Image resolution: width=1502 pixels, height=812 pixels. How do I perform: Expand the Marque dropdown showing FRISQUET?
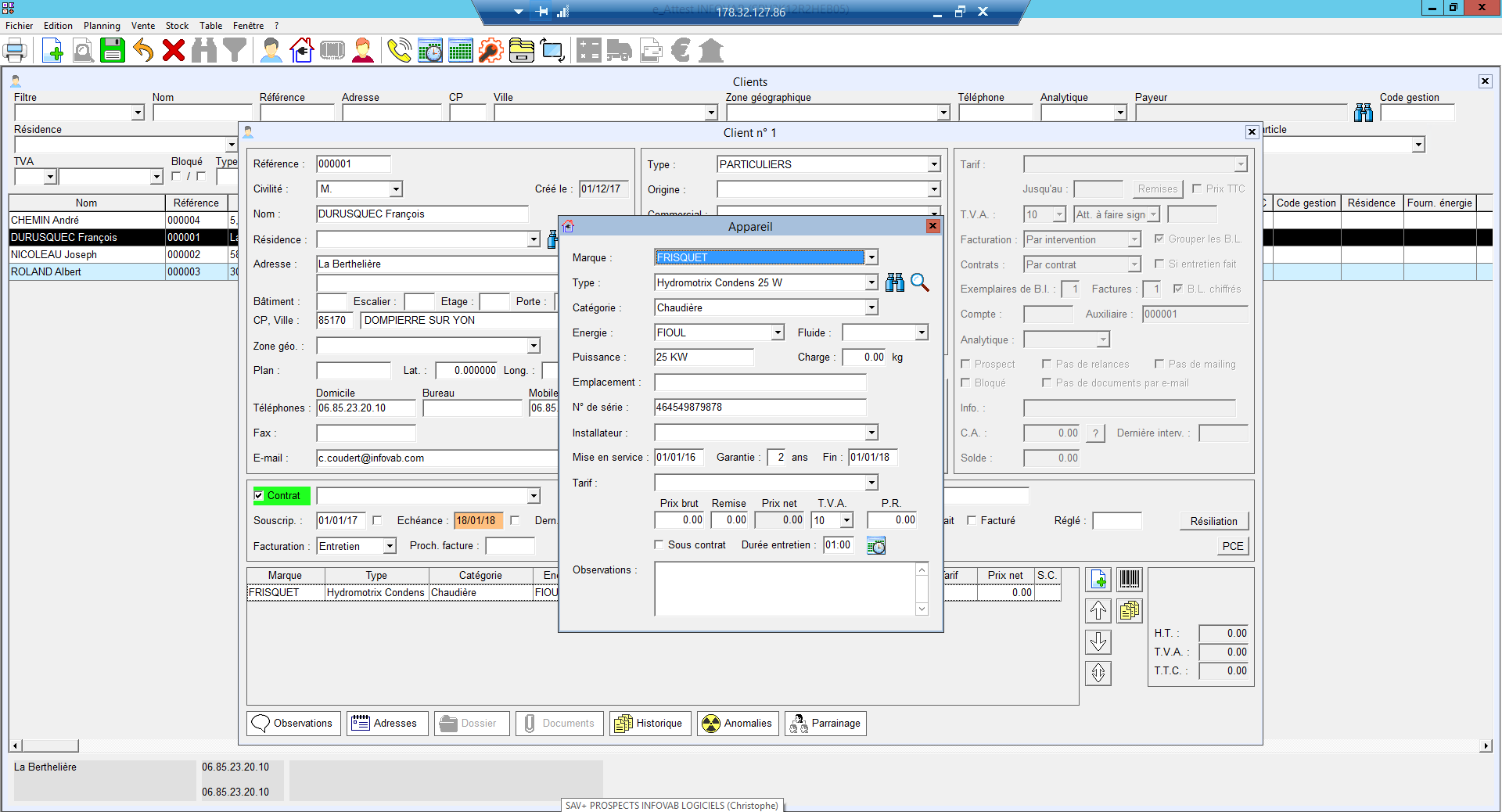(x=871, y=257)
